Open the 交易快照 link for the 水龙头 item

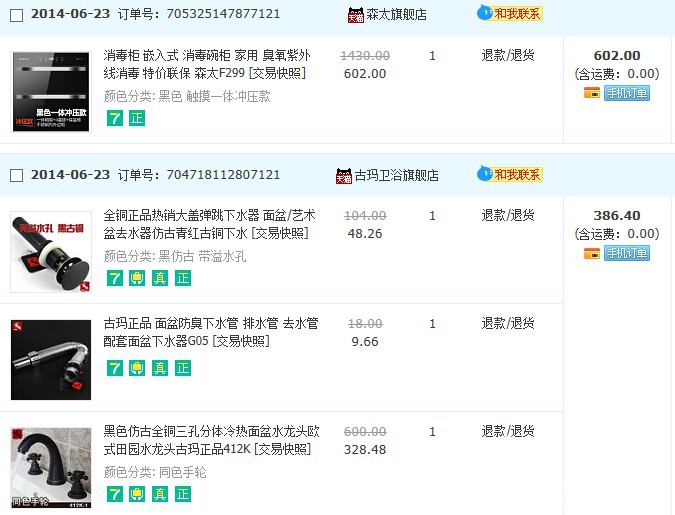click(282, 450)
